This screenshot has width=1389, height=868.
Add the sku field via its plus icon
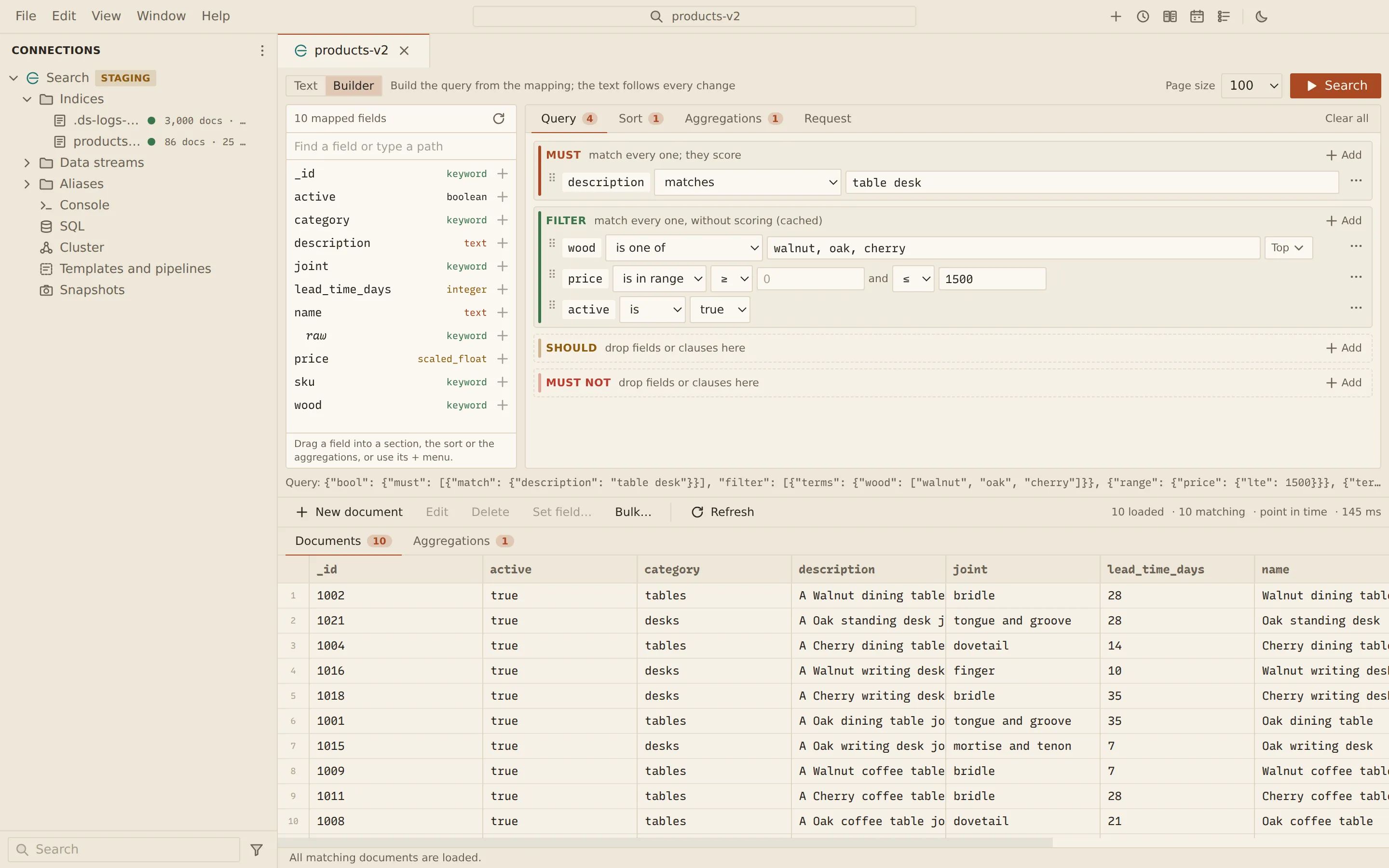(502, 382)
